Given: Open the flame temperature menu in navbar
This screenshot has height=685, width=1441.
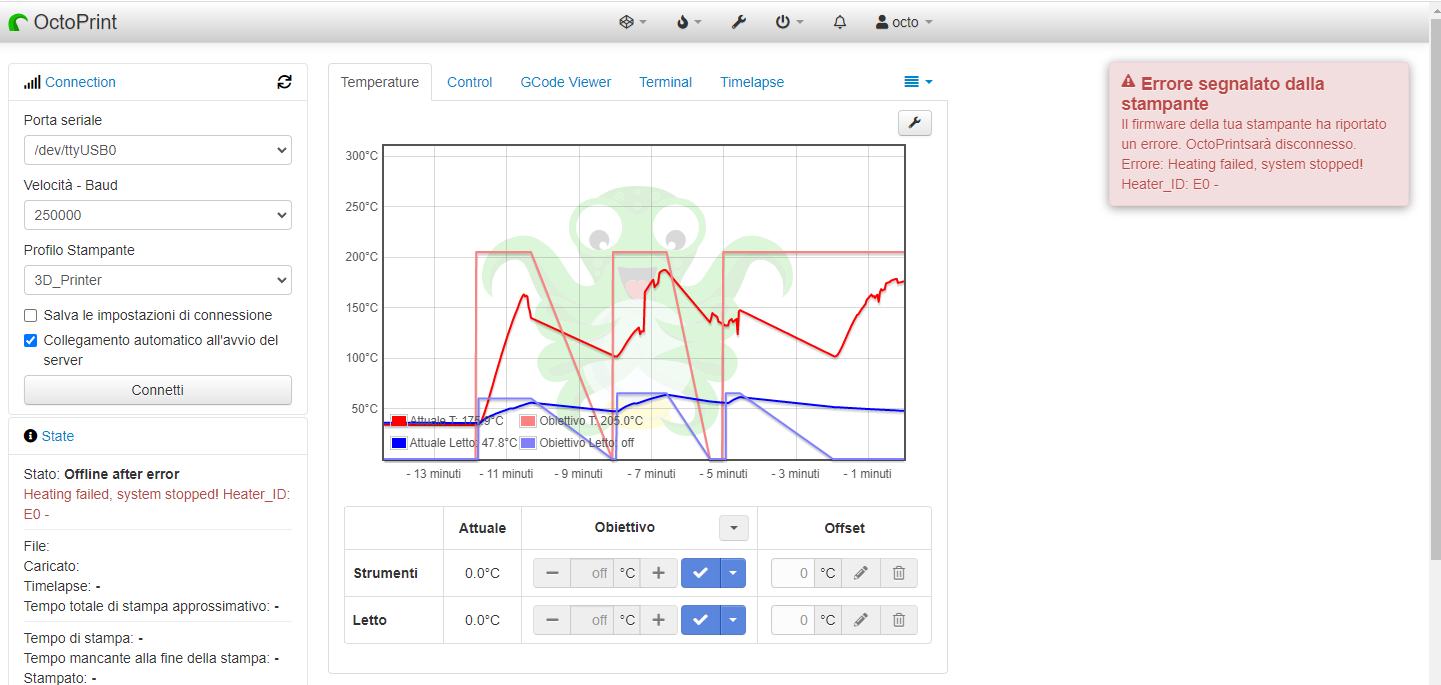Looking at the screenshot, I should coord(688,22).
